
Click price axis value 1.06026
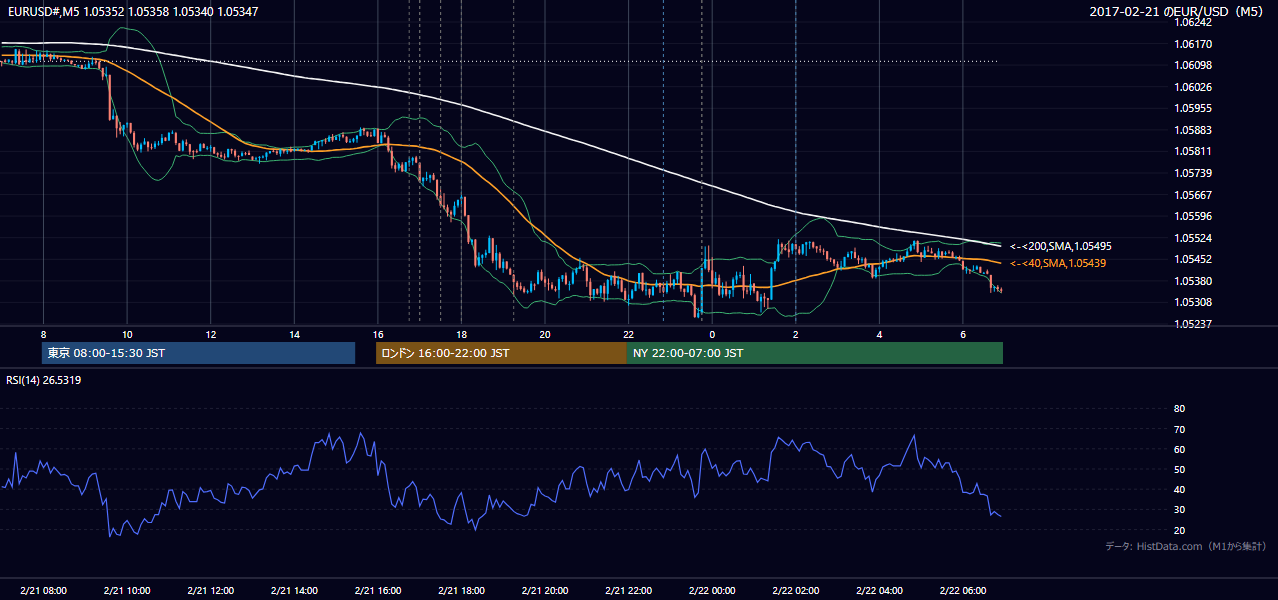tap(1192, 87)
